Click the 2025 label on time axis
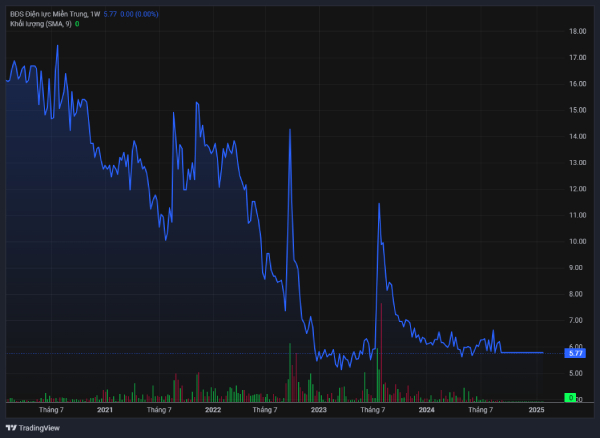Viewport: 600px width, 438px height. (535, 410)
